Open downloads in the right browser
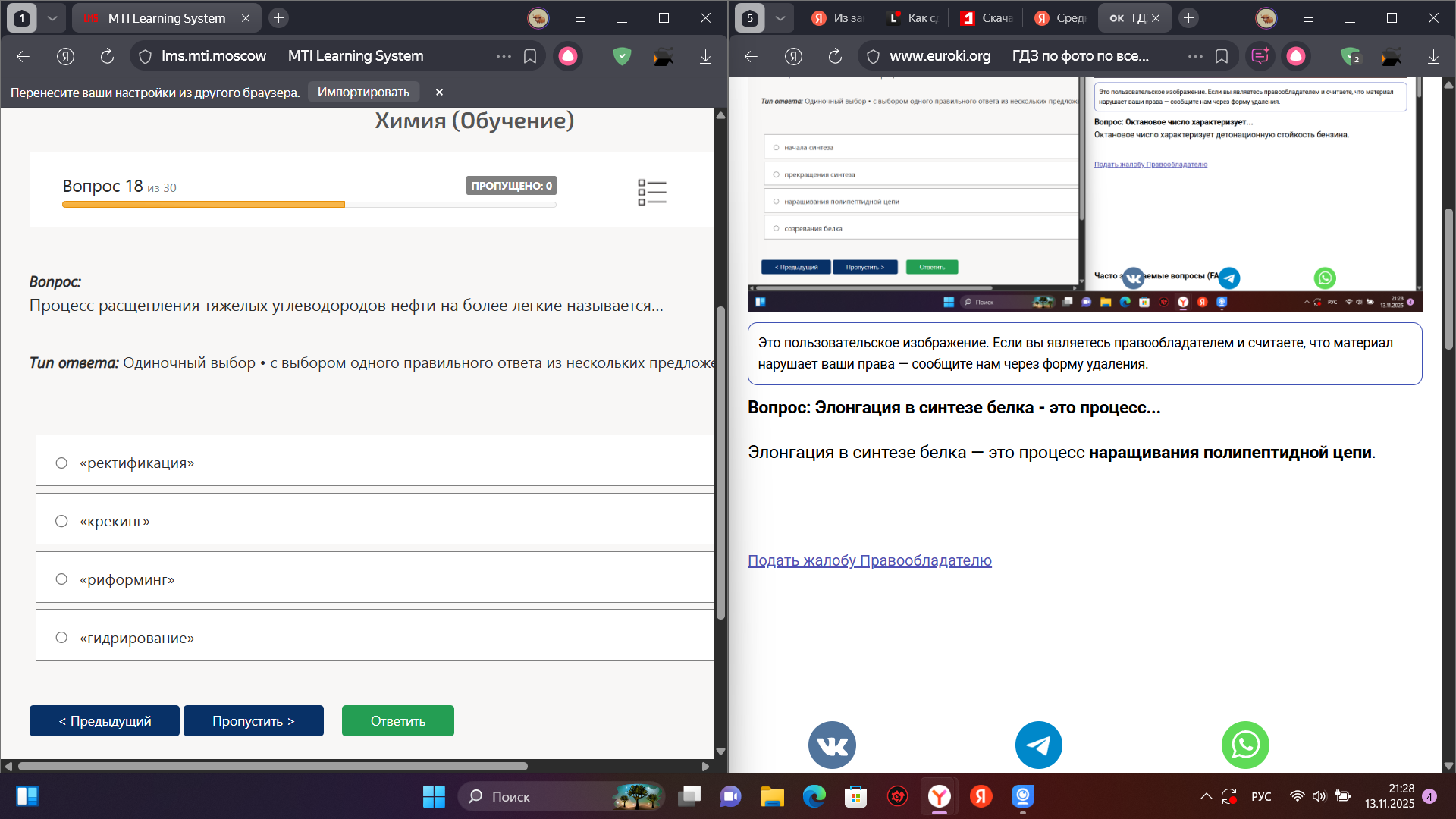The width and height of the screenshot is (1456, 819). click(x=1433, y=56)
